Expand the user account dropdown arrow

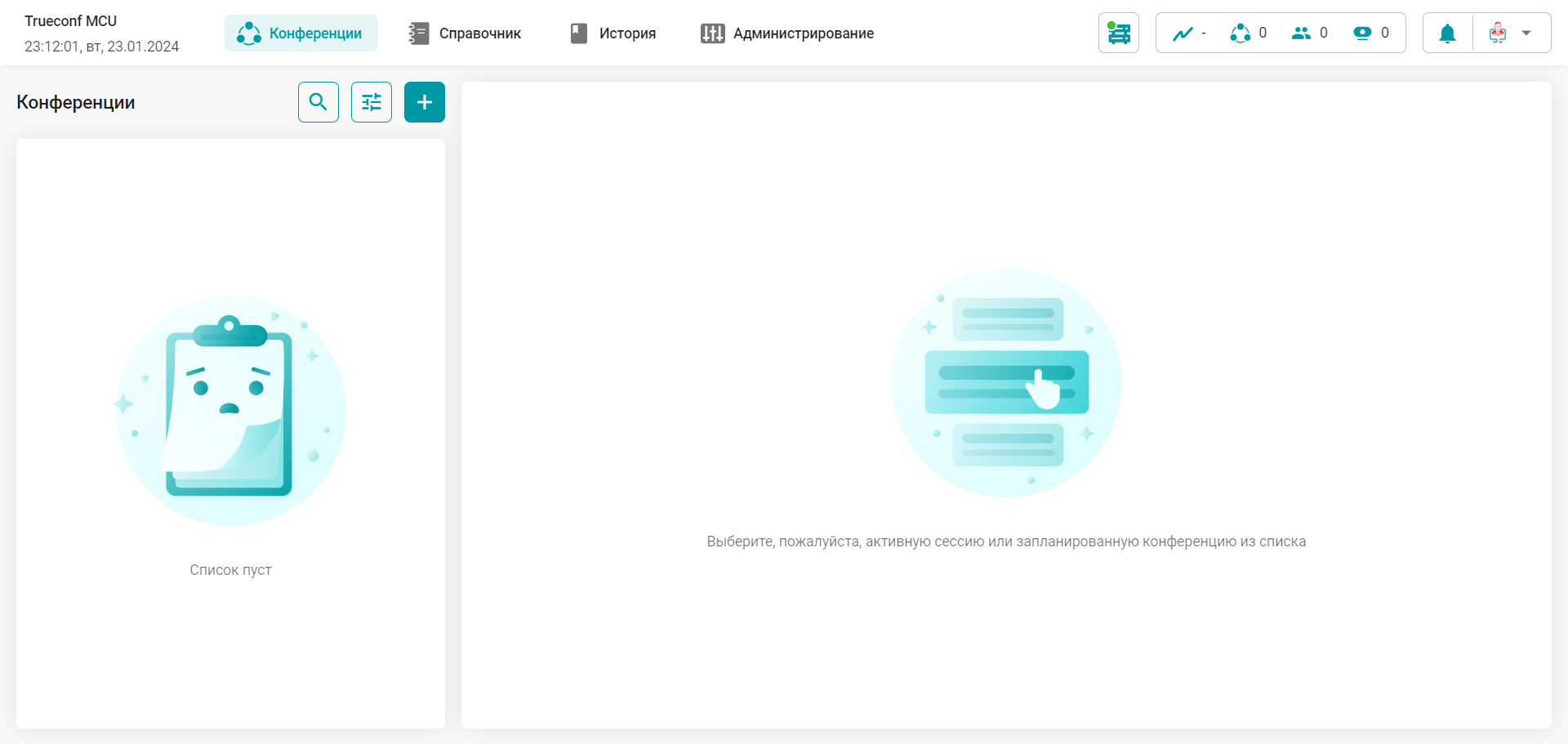(1526, 33)
